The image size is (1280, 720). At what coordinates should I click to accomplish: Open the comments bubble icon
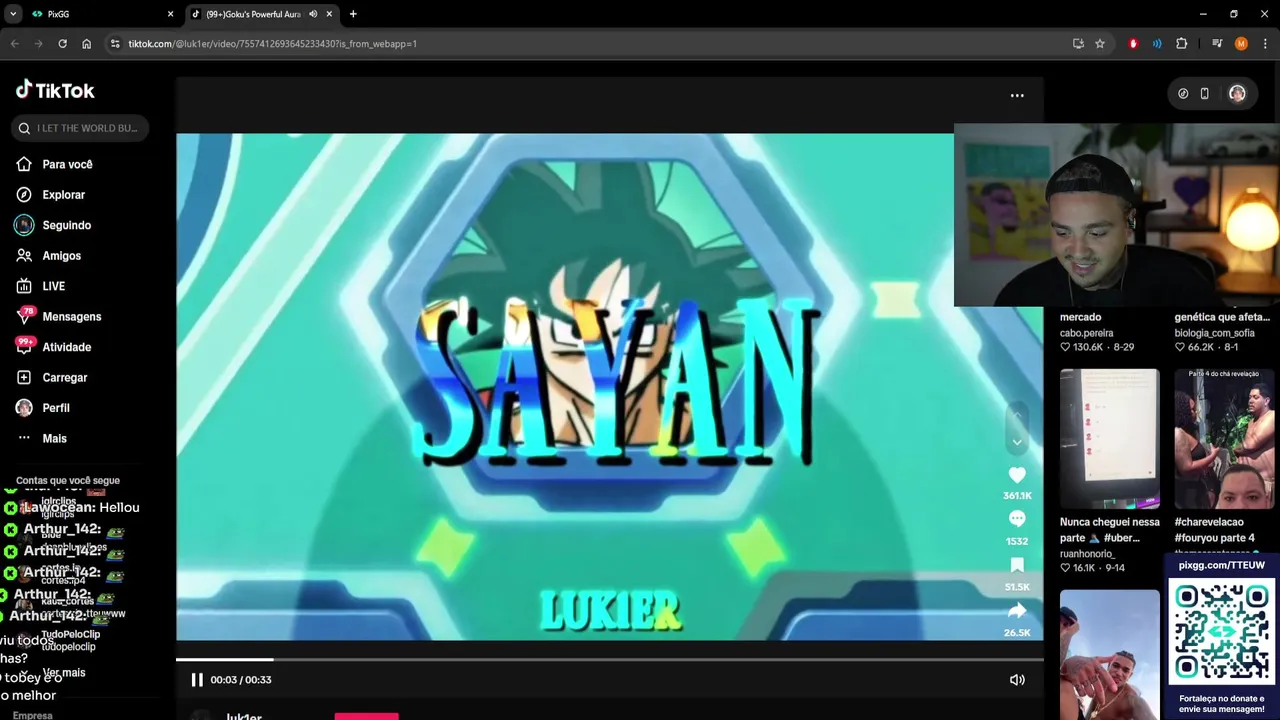pos(1017,519)
